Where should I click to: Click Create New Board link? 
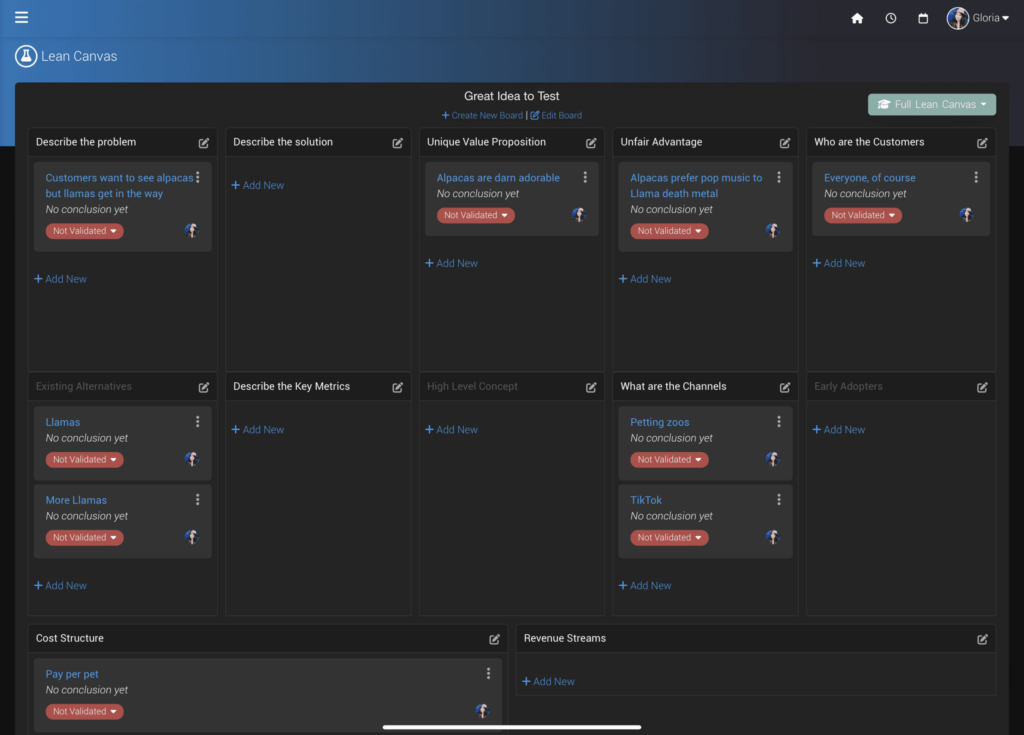pyautogui.click(x=482, y=115)
